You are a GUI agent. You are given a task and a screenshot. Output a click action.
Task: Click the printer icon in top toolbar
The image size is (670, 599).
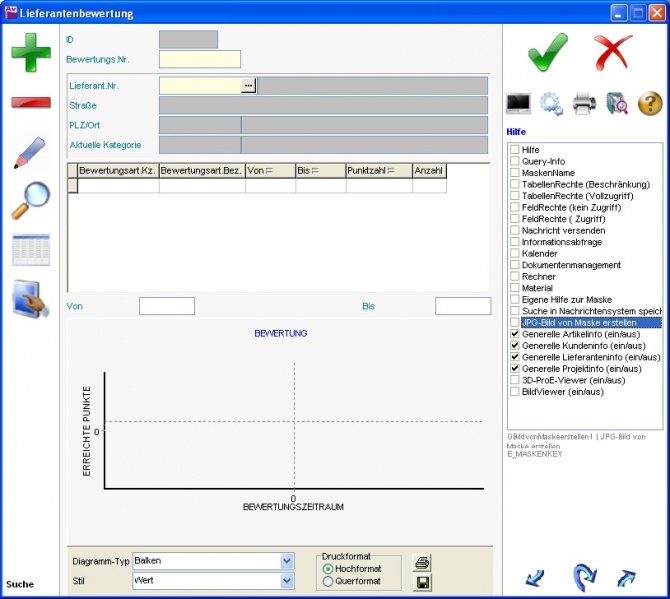click(x=584, y=102)
